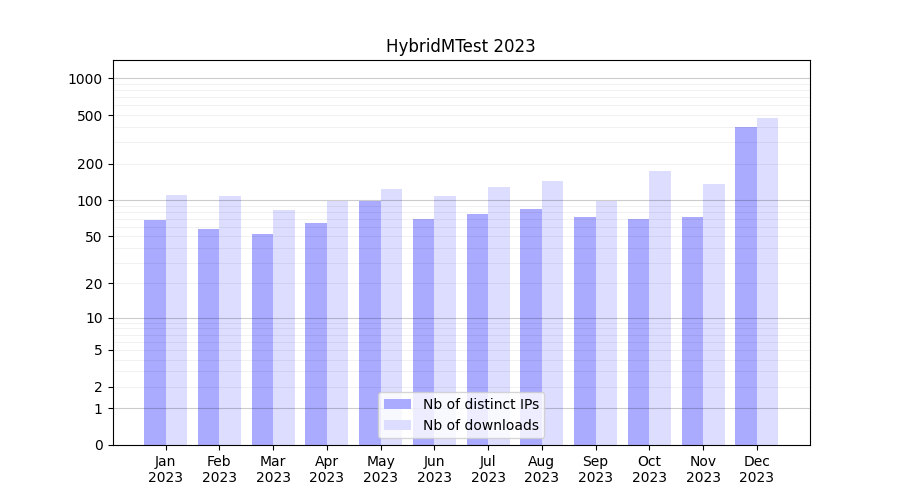Click the chart title HybridMTest 2023
The width and height of the screenshot is (900, 500).
[x=460, y=46]
